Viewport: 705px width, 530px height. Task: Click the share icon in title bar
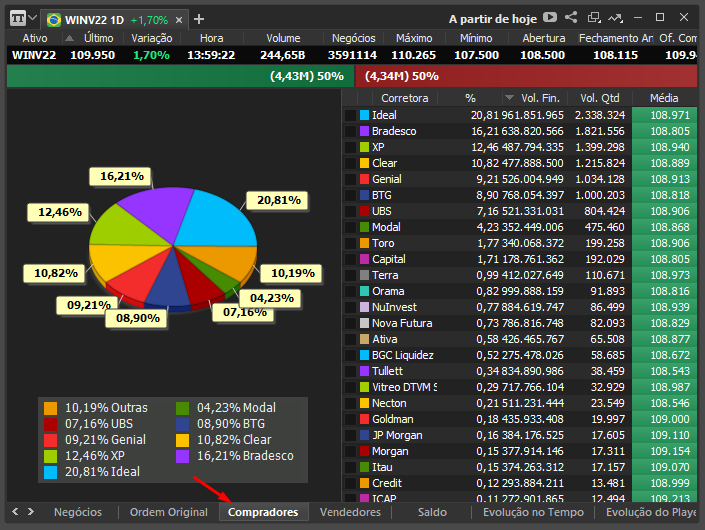[571, 18]
